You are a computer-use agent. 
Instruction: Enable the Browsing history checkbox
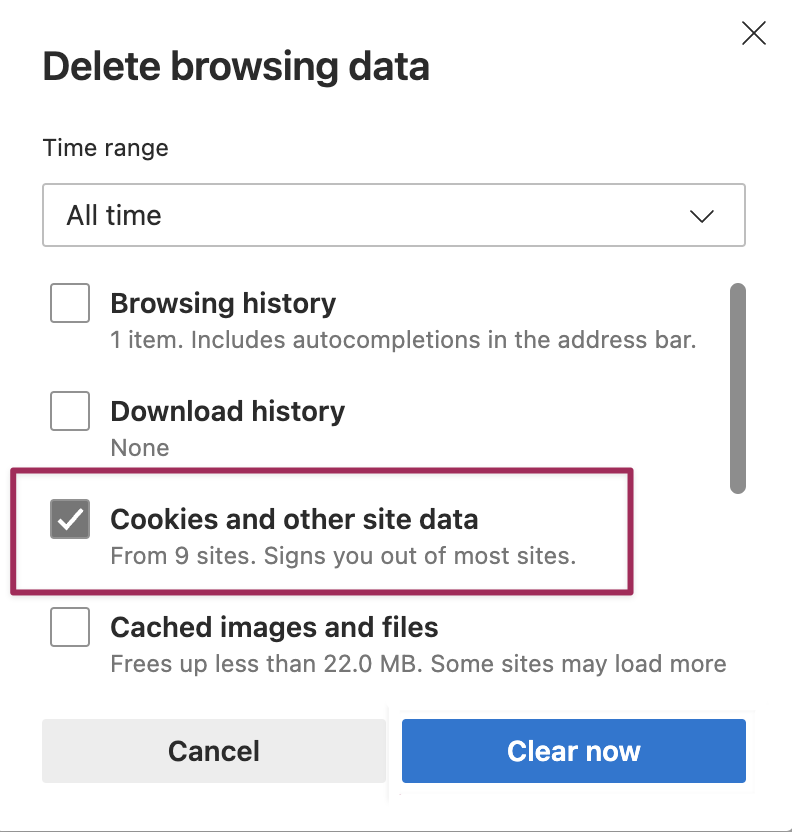click(x=70, y=303)
